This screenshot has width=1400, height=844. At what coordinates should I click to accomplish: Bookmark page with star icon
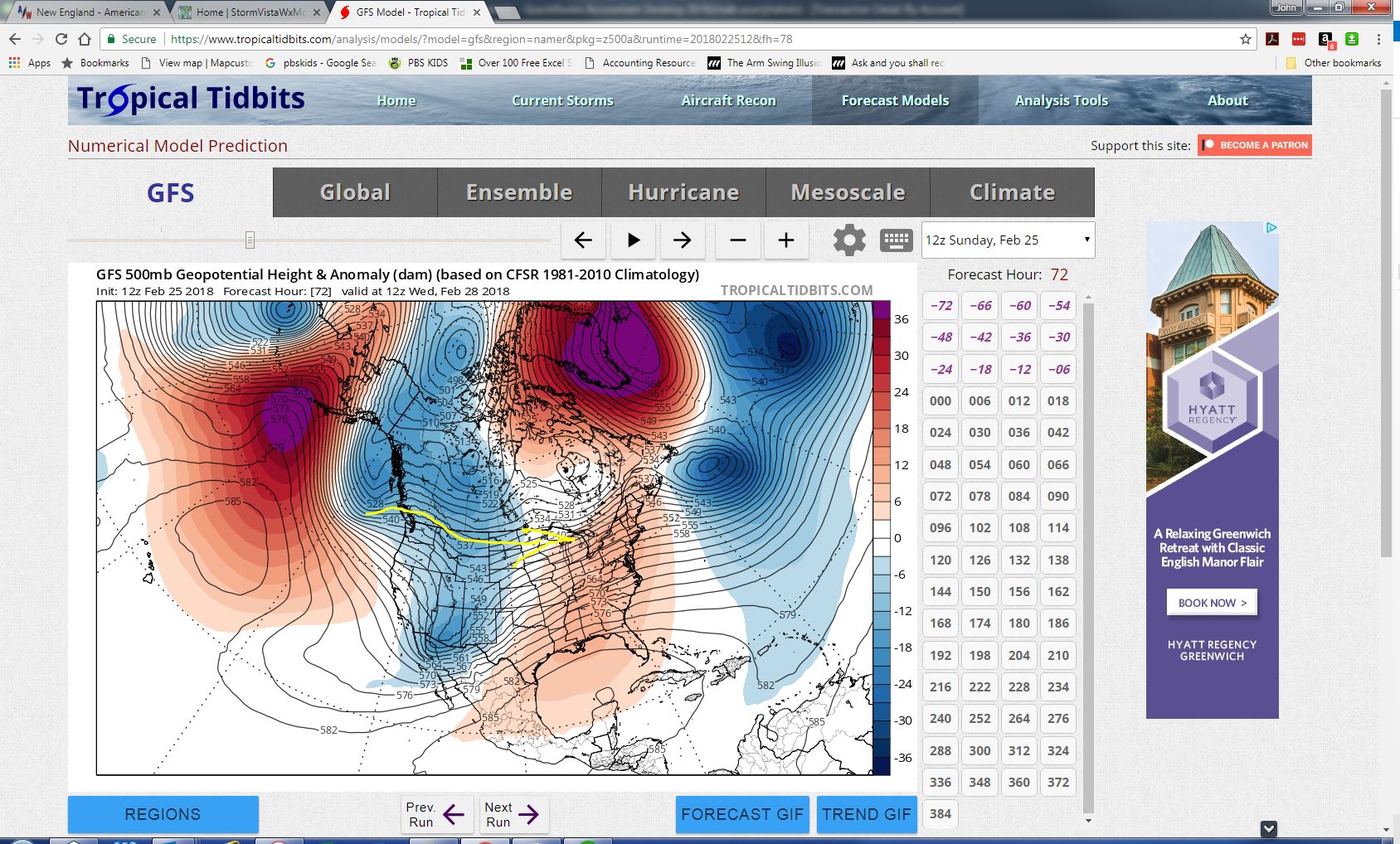[x=1245, y=39]
